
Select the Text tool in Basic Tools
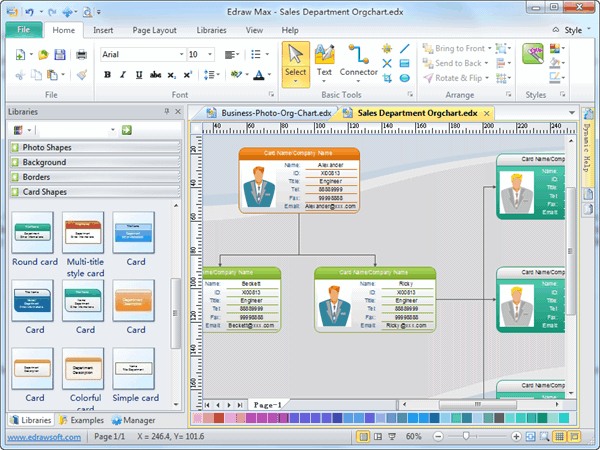pos(324,59)
